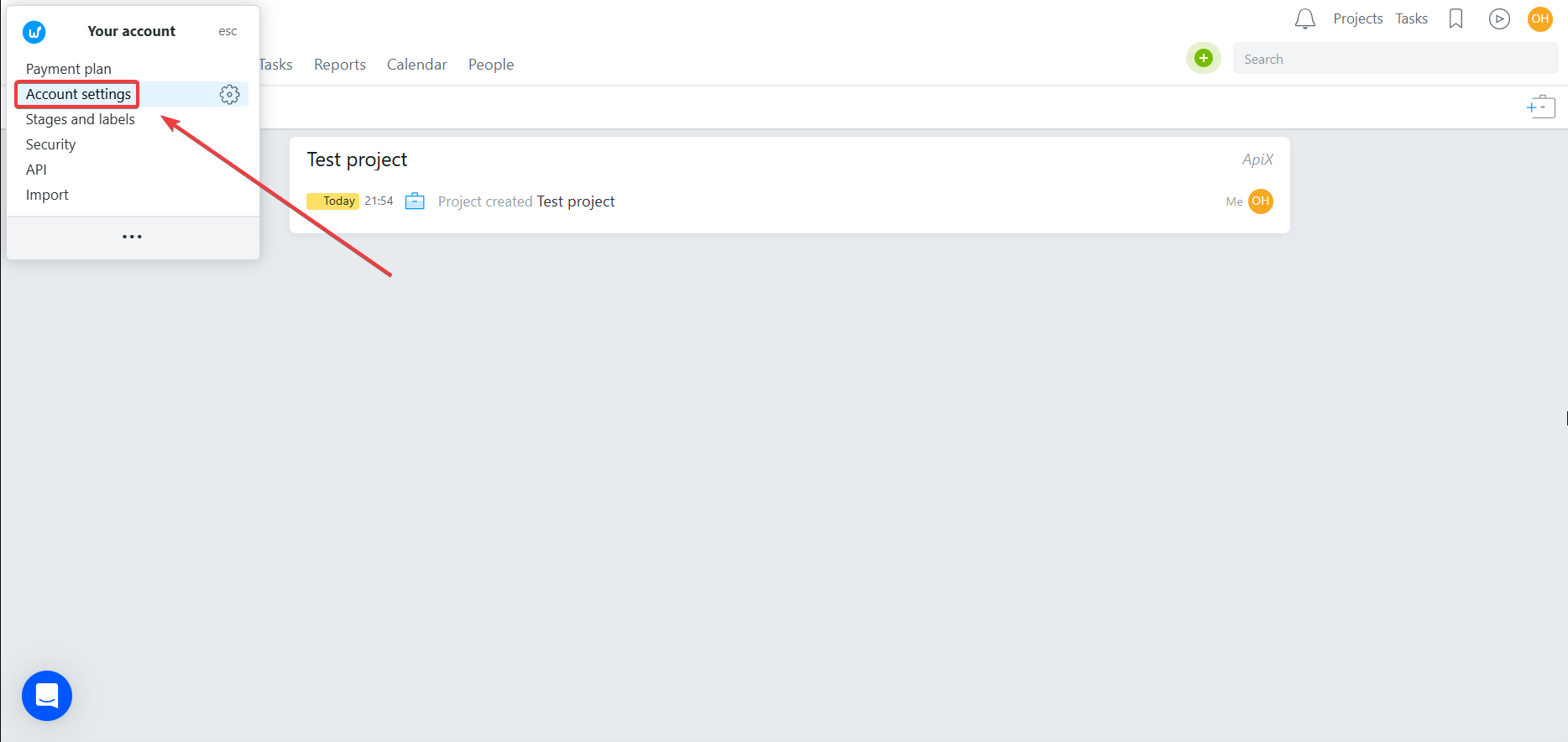Select the API menu entry

point(37,170)
